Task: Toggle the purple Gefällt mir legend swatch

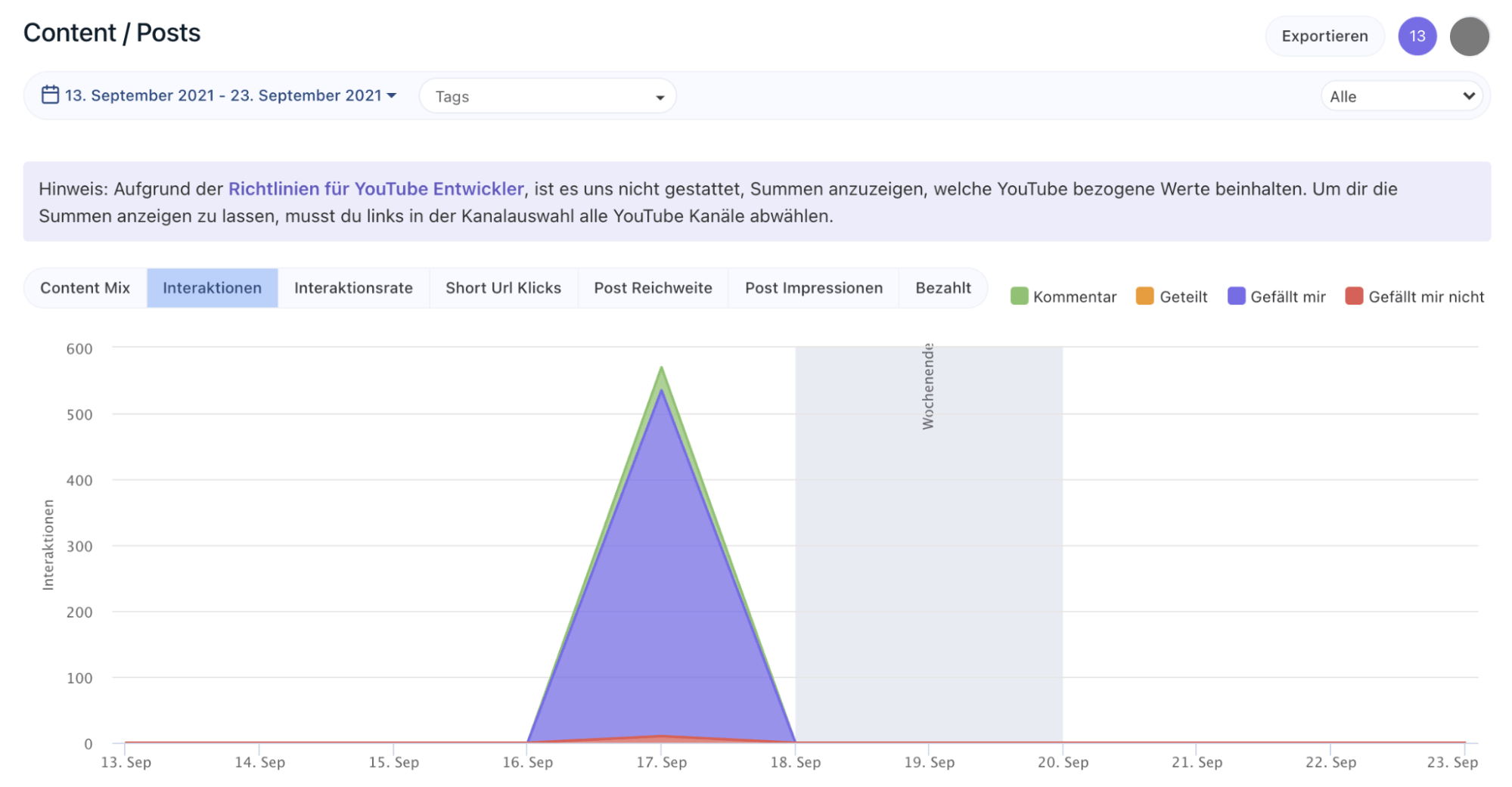Action: [1236, 296]
